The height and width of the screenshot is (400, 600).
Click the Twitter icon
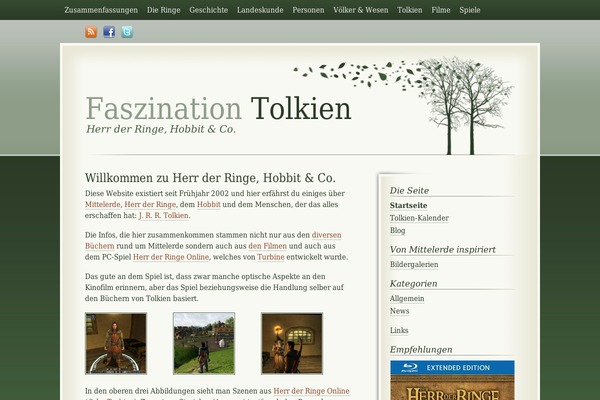click(x=127, y=32)
